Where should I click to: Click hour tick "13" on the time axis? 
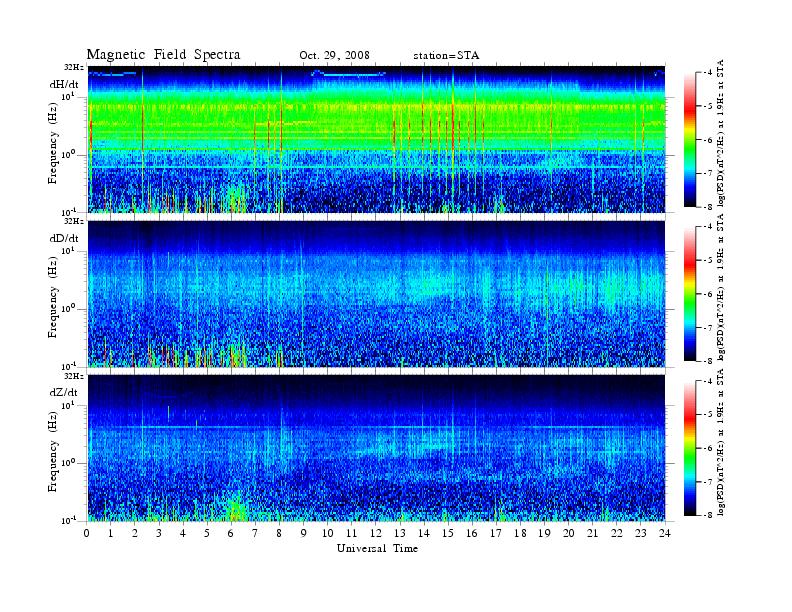pos(400,533)
